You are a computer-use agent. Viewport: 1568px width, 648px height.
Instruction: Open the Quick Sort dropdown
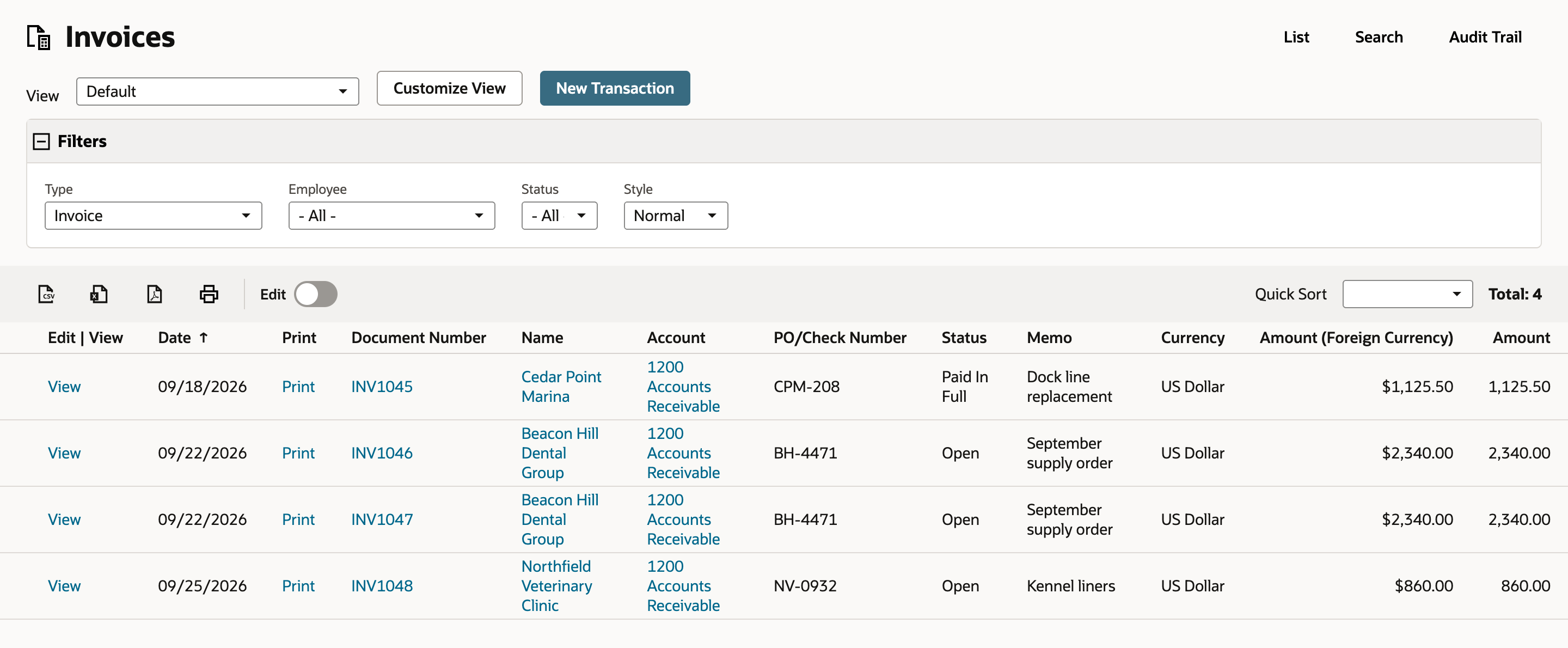1407,294
